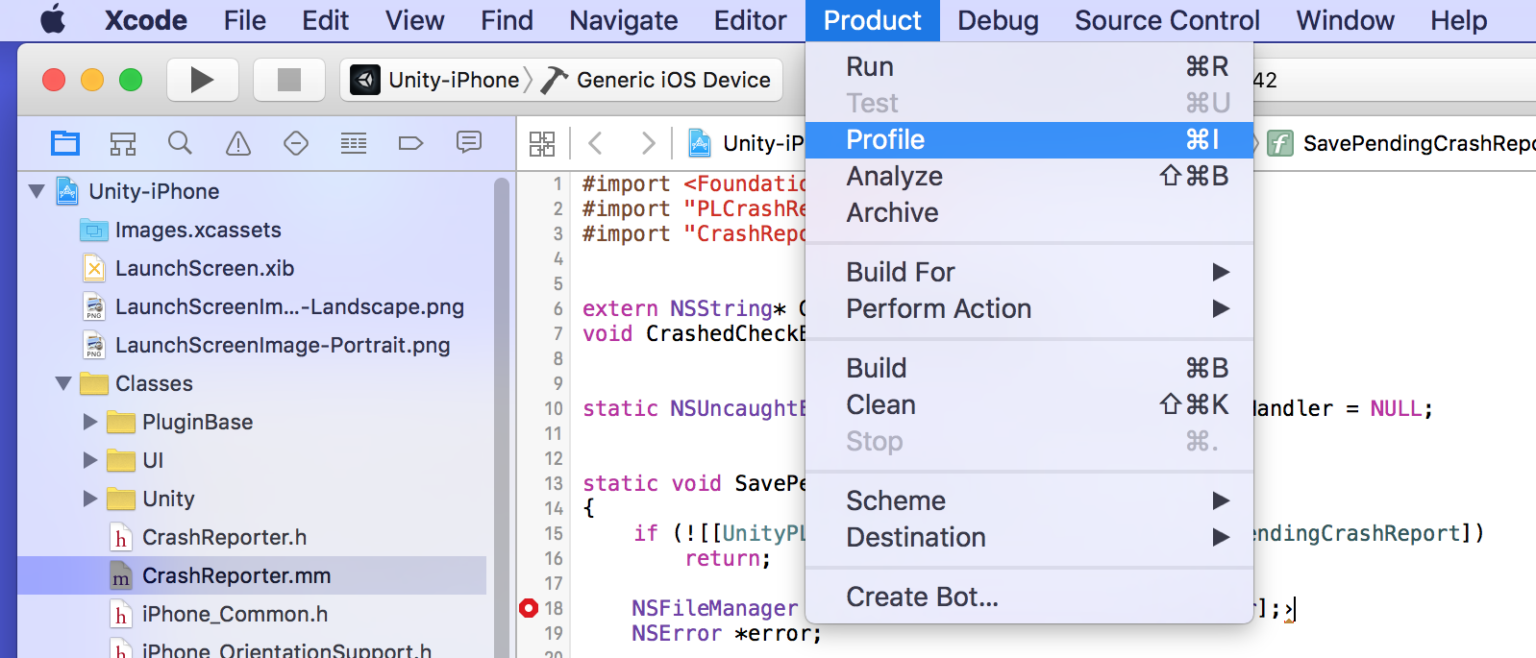1536x658 pixels.
Task: Select LaunchScreen.xib file
Action: (x=204, y=268)
